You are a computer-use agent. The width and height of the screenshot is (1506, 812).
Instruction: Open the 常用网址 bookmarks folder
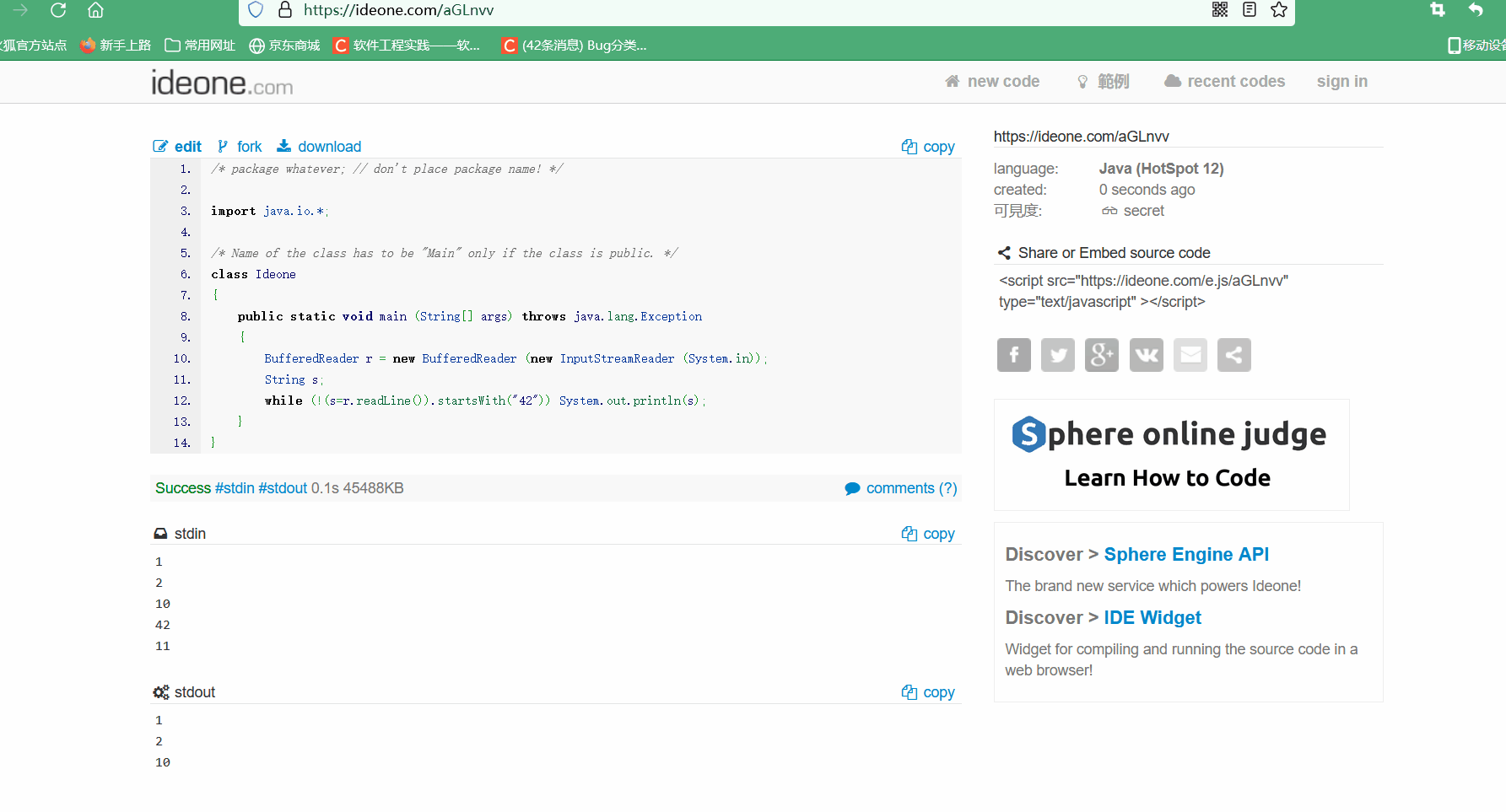coord(200,46)
